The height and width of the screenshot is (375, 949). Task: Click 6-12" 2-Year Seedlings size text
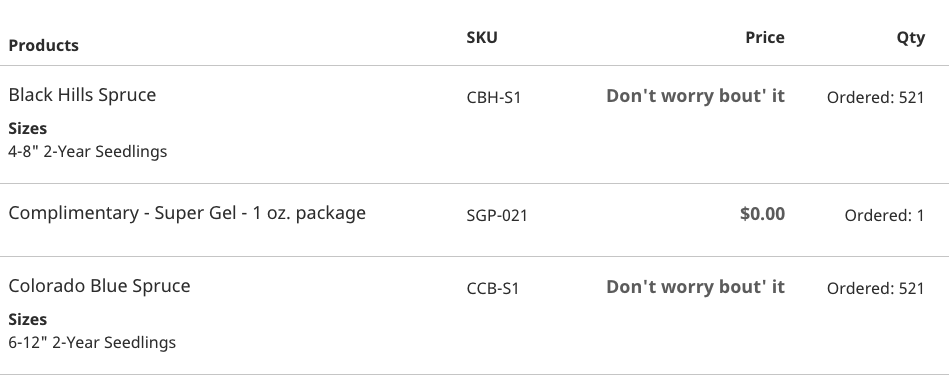(x=92, y=342)
